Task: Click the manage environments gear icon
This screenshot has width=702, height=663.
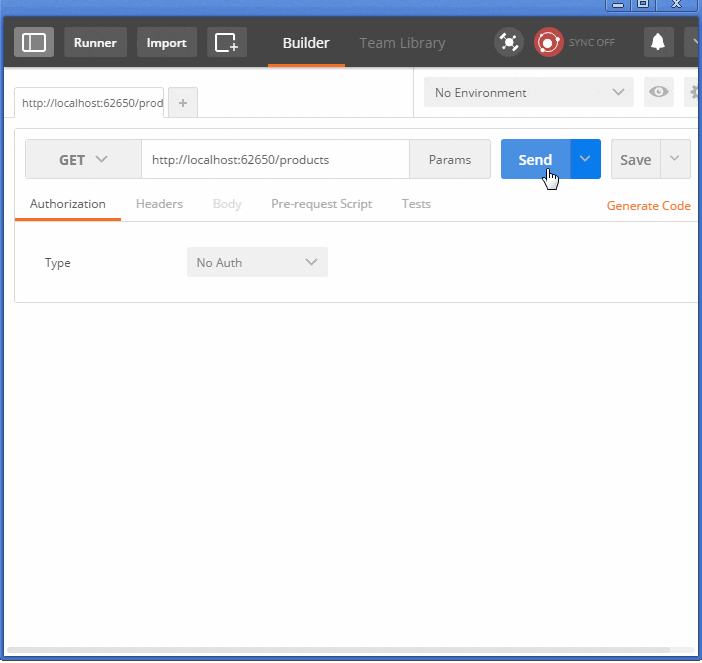Action: (693, 92)
